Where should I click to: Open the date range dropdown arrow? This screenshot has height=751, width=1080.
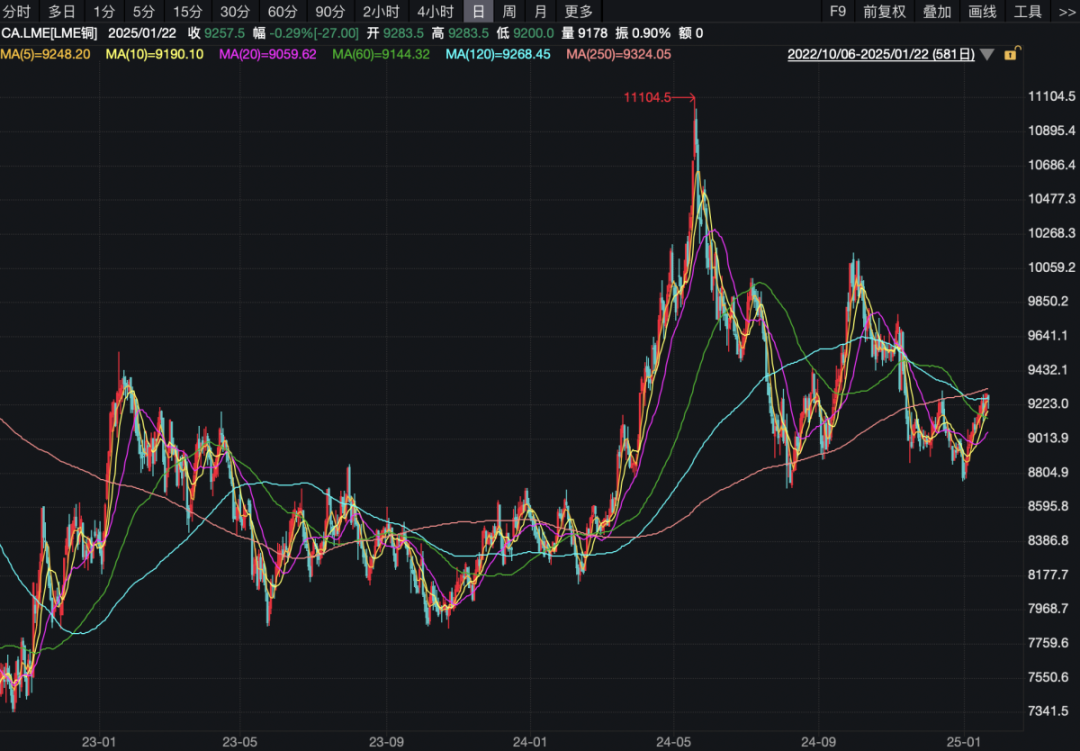click(987, 54)
